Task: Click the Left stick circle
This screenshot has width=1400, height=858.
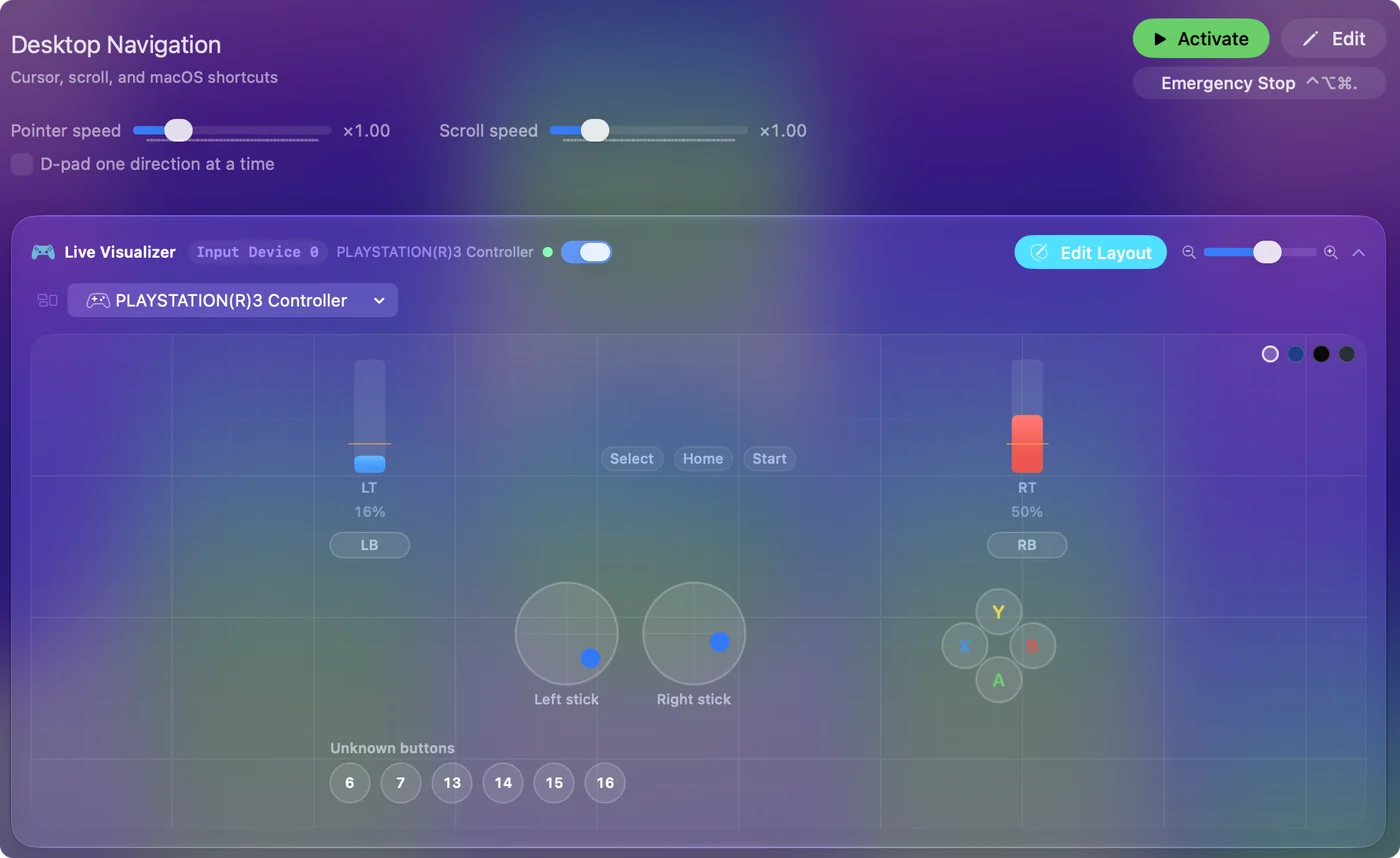Action: pyautogui.click(x=567, y=634)
